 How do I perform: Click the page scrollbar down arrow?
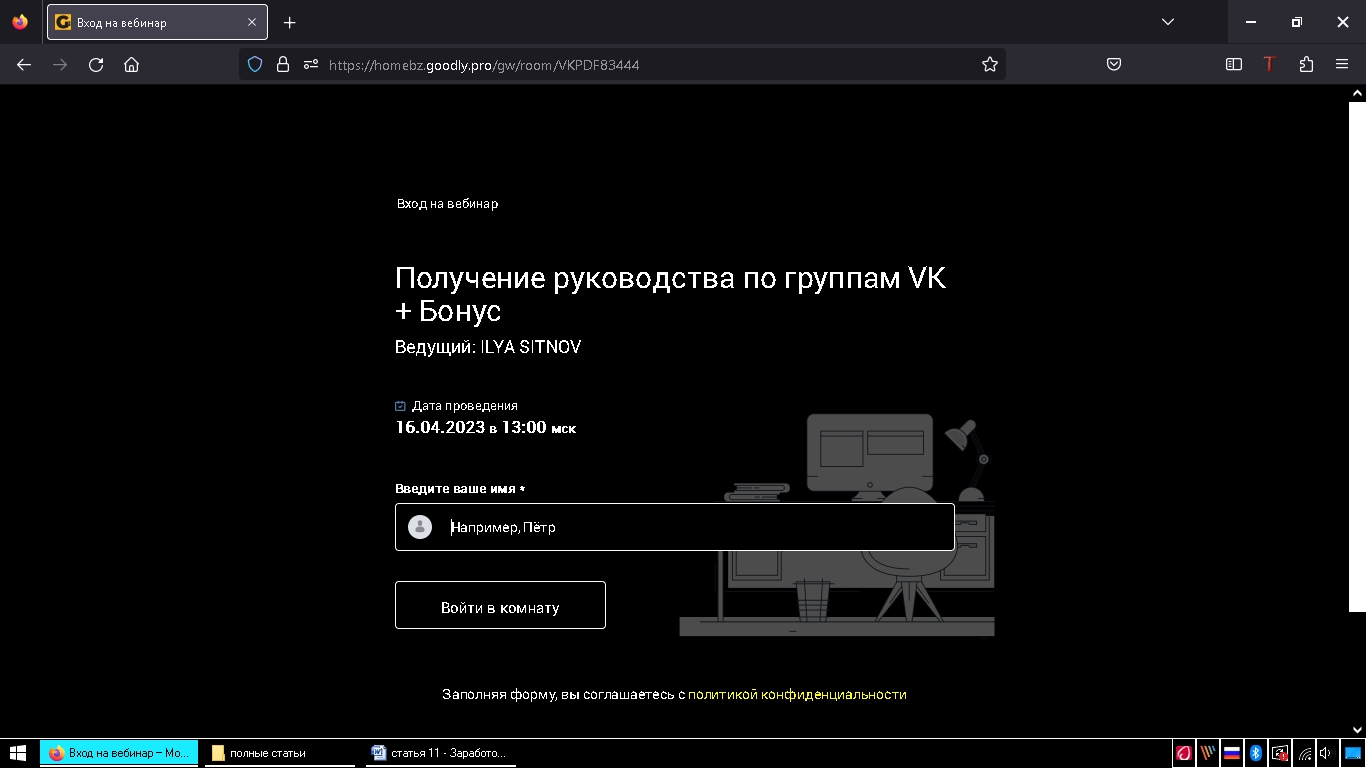coord(1357,730)
